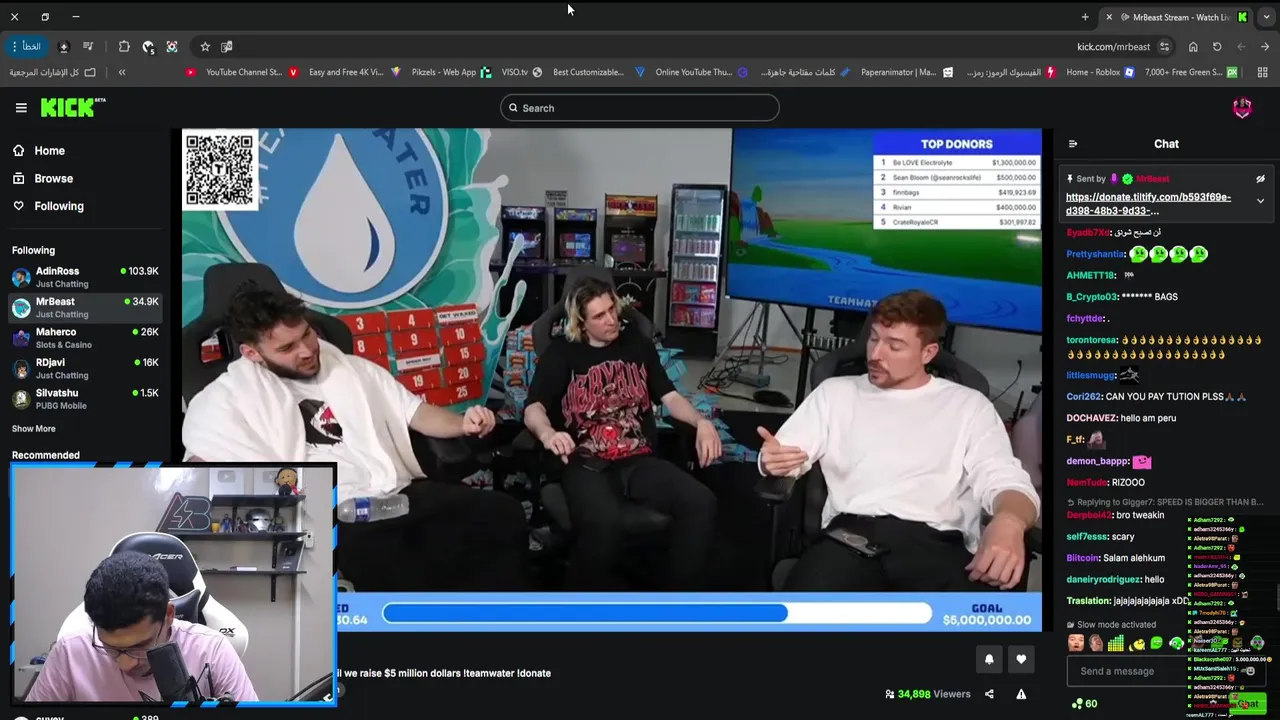Screen dimensions: 1280x720
Task: Click the Following section heading above the AdinRoss channel
Action: coord(33,250)
